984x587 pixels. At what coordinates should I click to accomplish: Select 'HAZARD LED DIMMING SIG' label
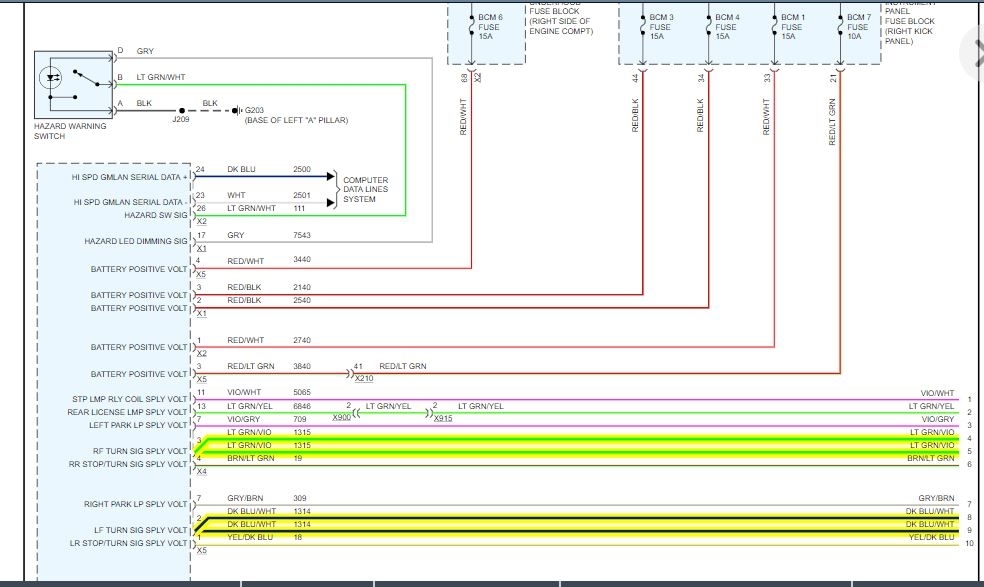click(136, 241)
